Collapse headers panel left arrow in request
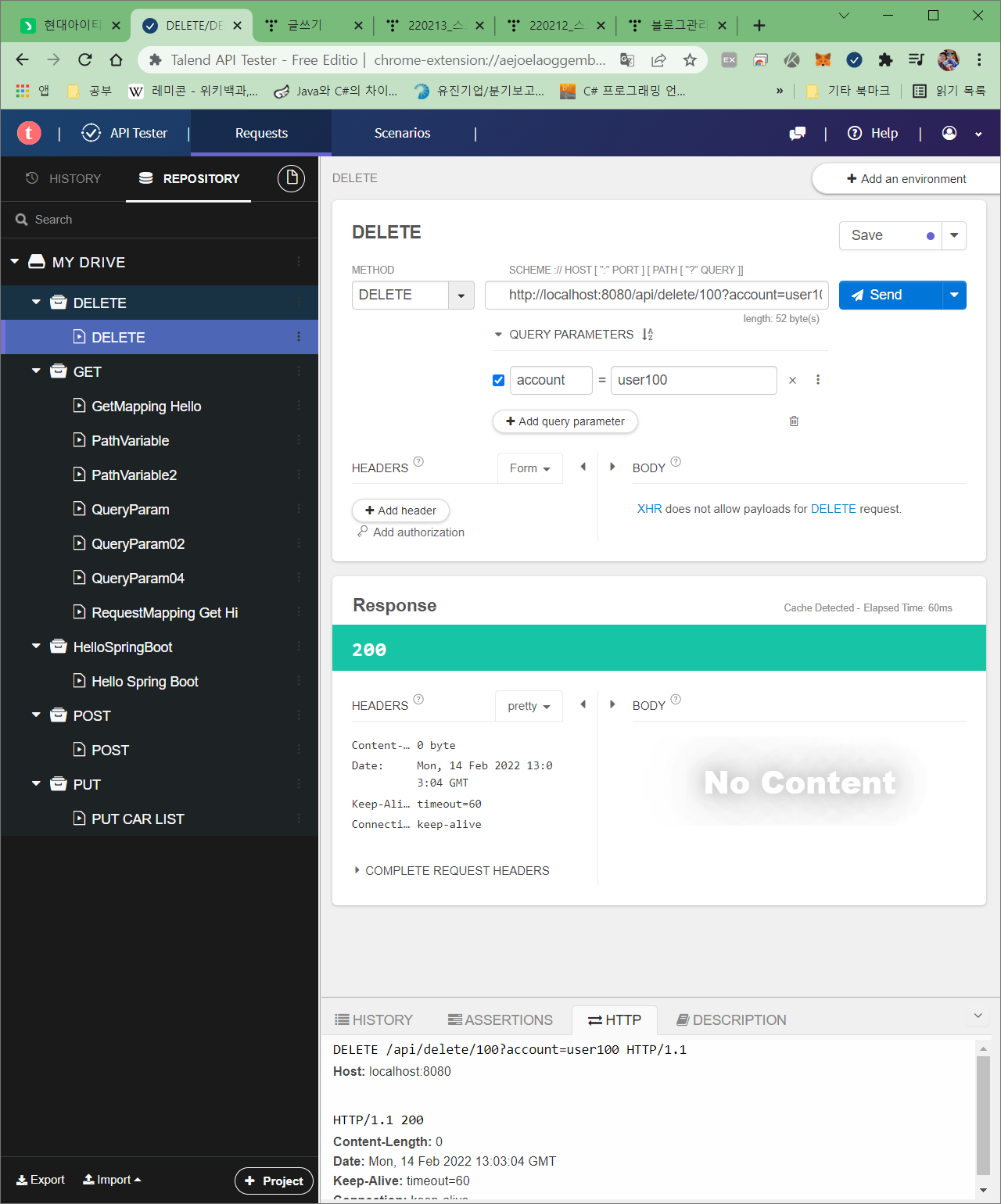 (583, 467)
